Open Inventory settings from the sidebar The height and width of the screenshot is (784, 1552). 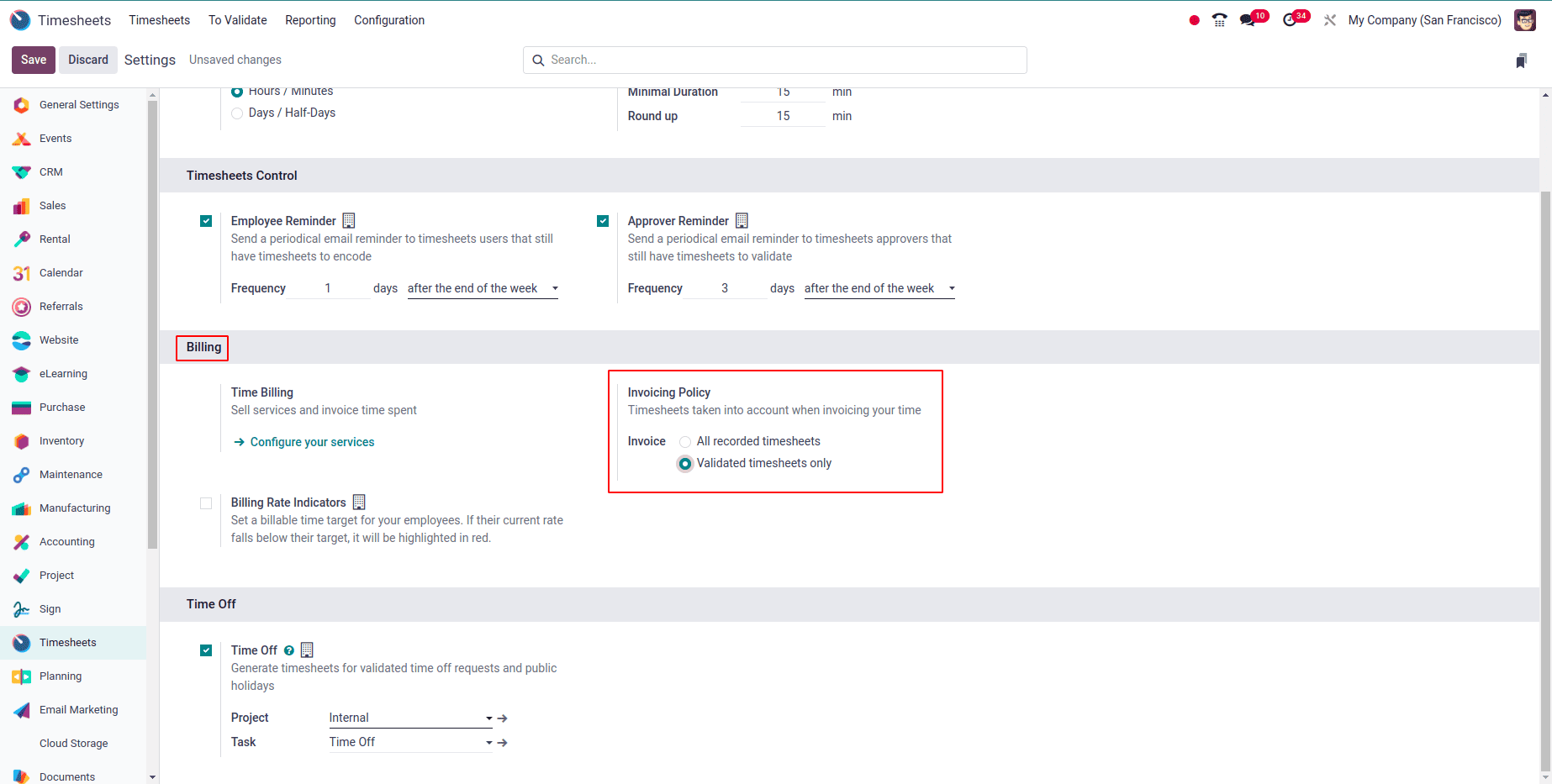tap(61, 440)
